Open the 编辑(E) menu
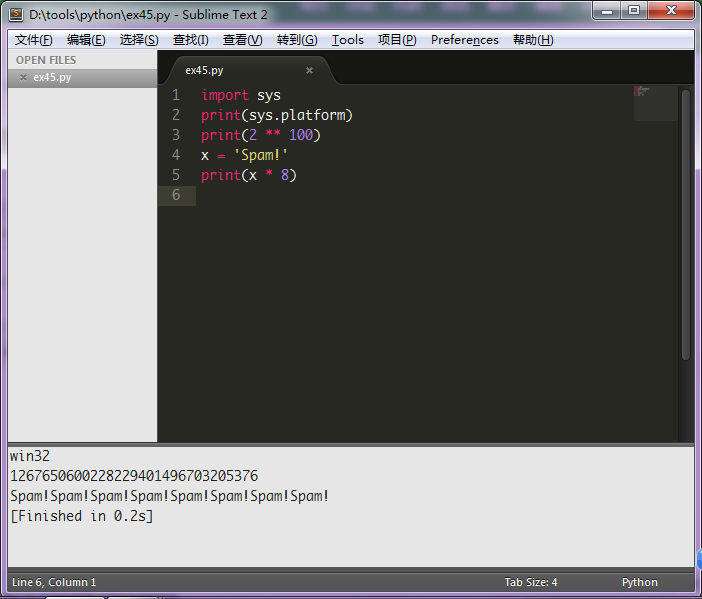This screenshot has height=599, width=702. pos(86,40)
